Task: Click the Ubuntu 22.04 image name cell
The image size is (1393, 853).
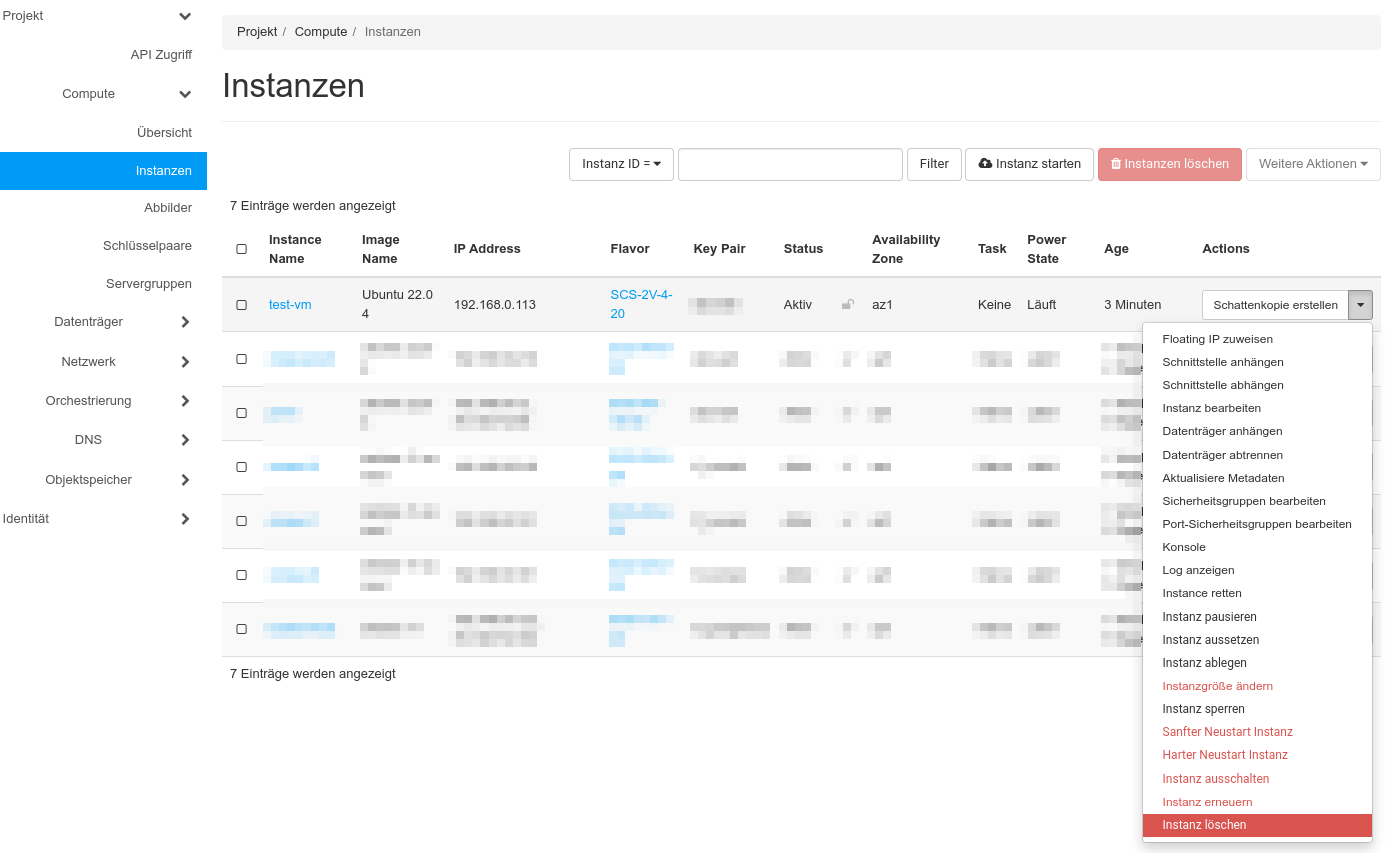Action: tap(397, 304)
